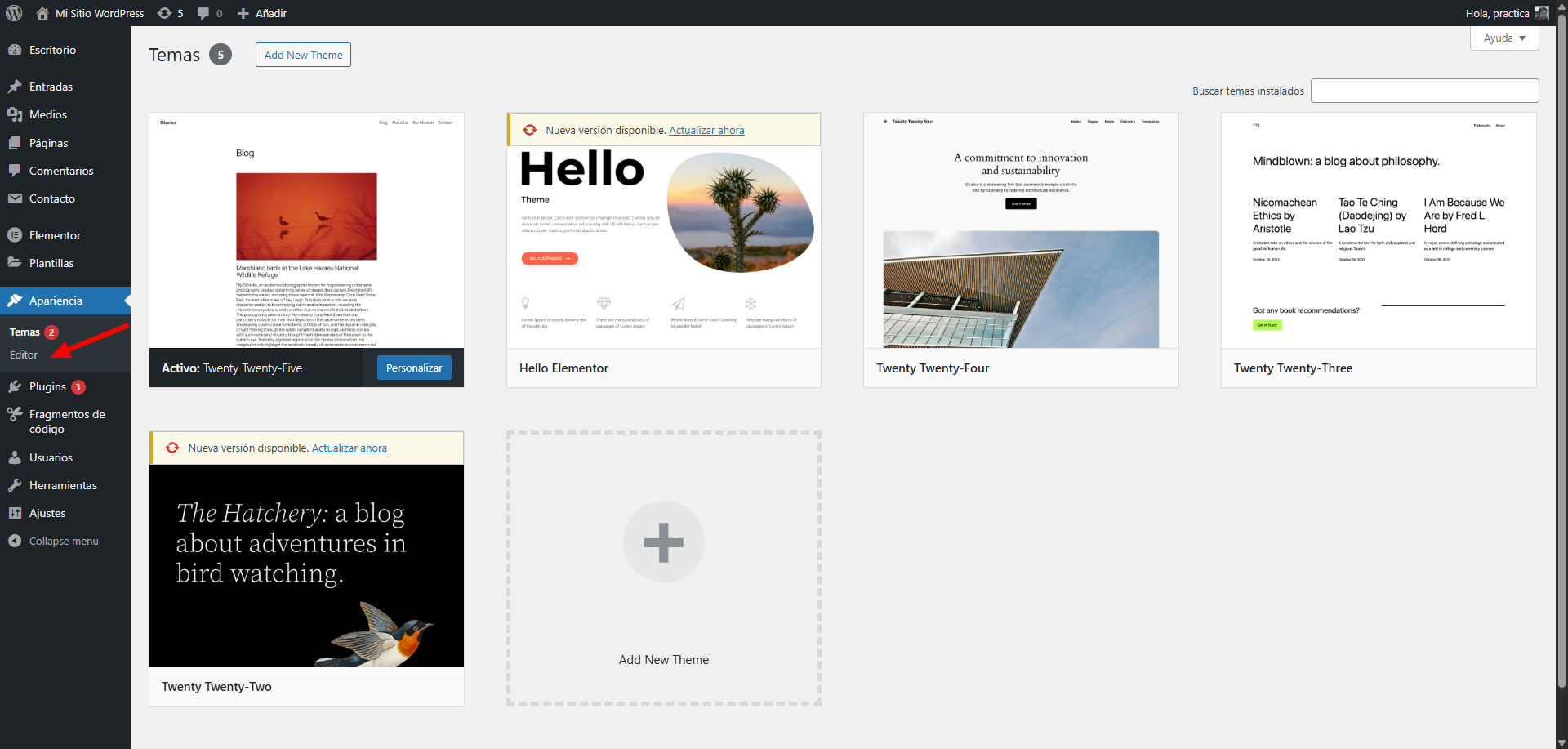1568x749 pixels.
Task: Click the Elementor logo icon
Action: [15, 235]
